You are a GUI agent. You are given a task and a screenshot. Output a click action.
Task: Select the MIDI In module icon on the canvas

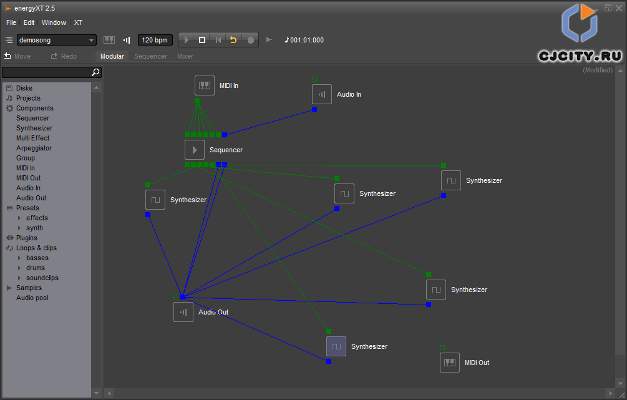click(x=204, y=85)
